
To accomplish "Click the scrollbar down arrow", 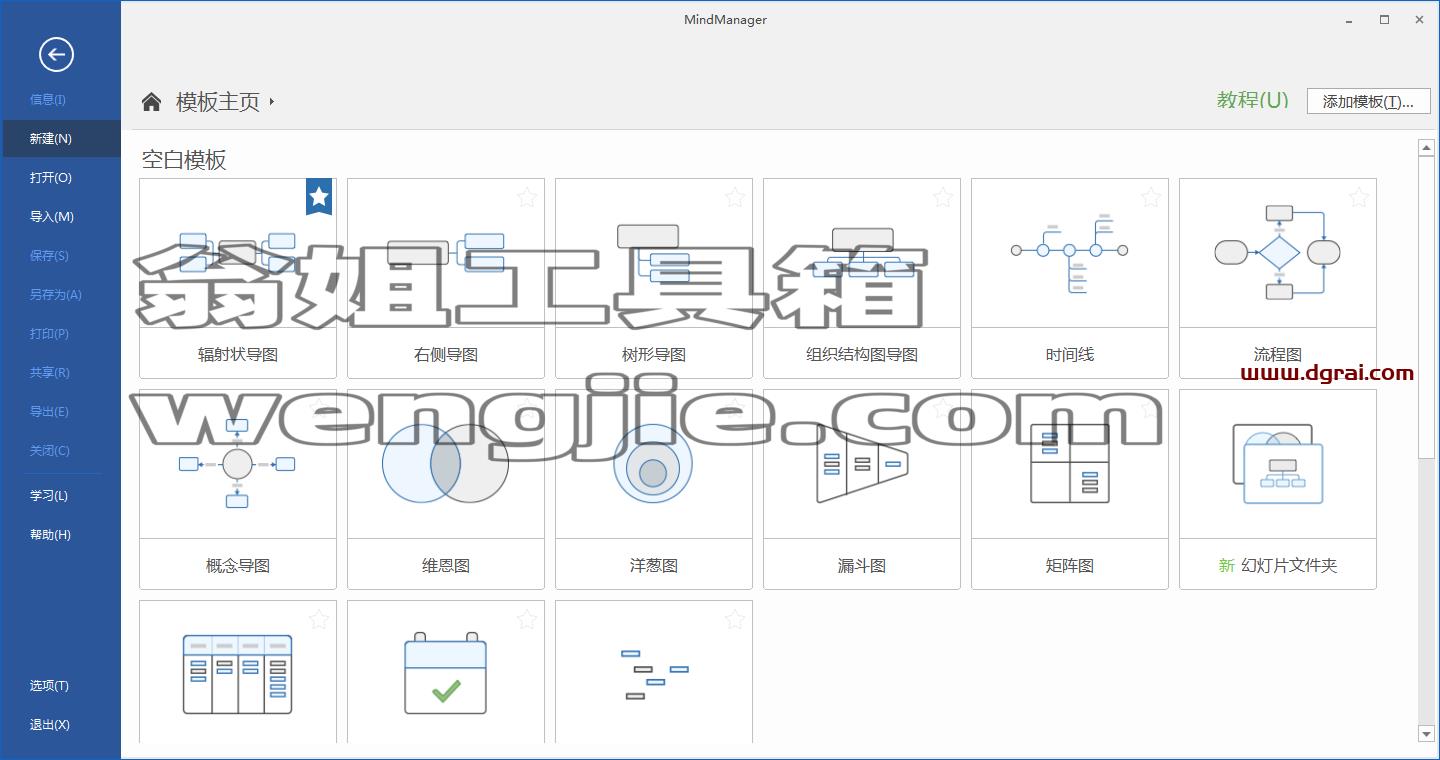I will pos(1427,734).
